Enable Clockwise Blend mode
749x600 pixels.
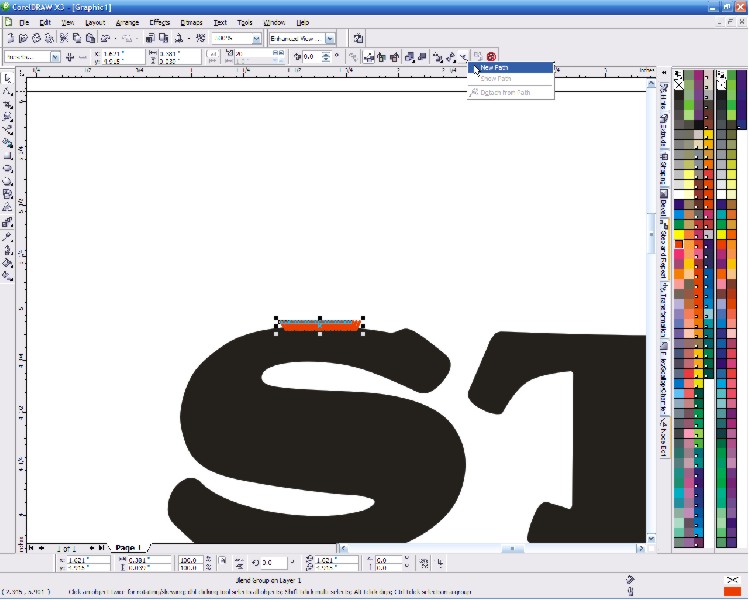pos(381,57)
